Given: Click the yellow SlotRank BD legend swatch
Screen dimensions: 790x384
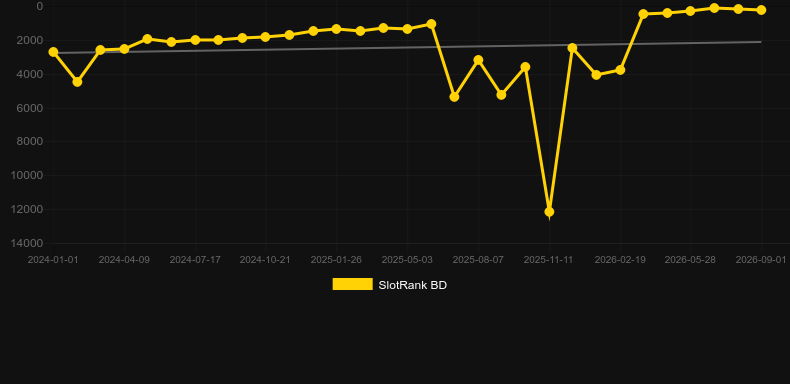Looking at the screenshot, I should point(353,284).
